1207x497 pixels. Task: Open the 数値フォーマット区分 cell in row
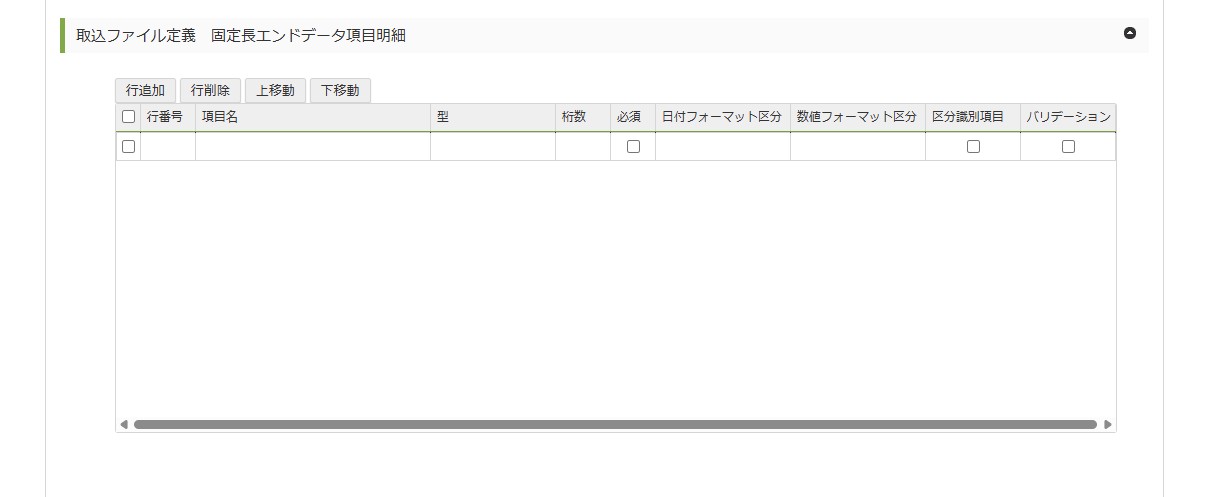(x=857, y=147)
